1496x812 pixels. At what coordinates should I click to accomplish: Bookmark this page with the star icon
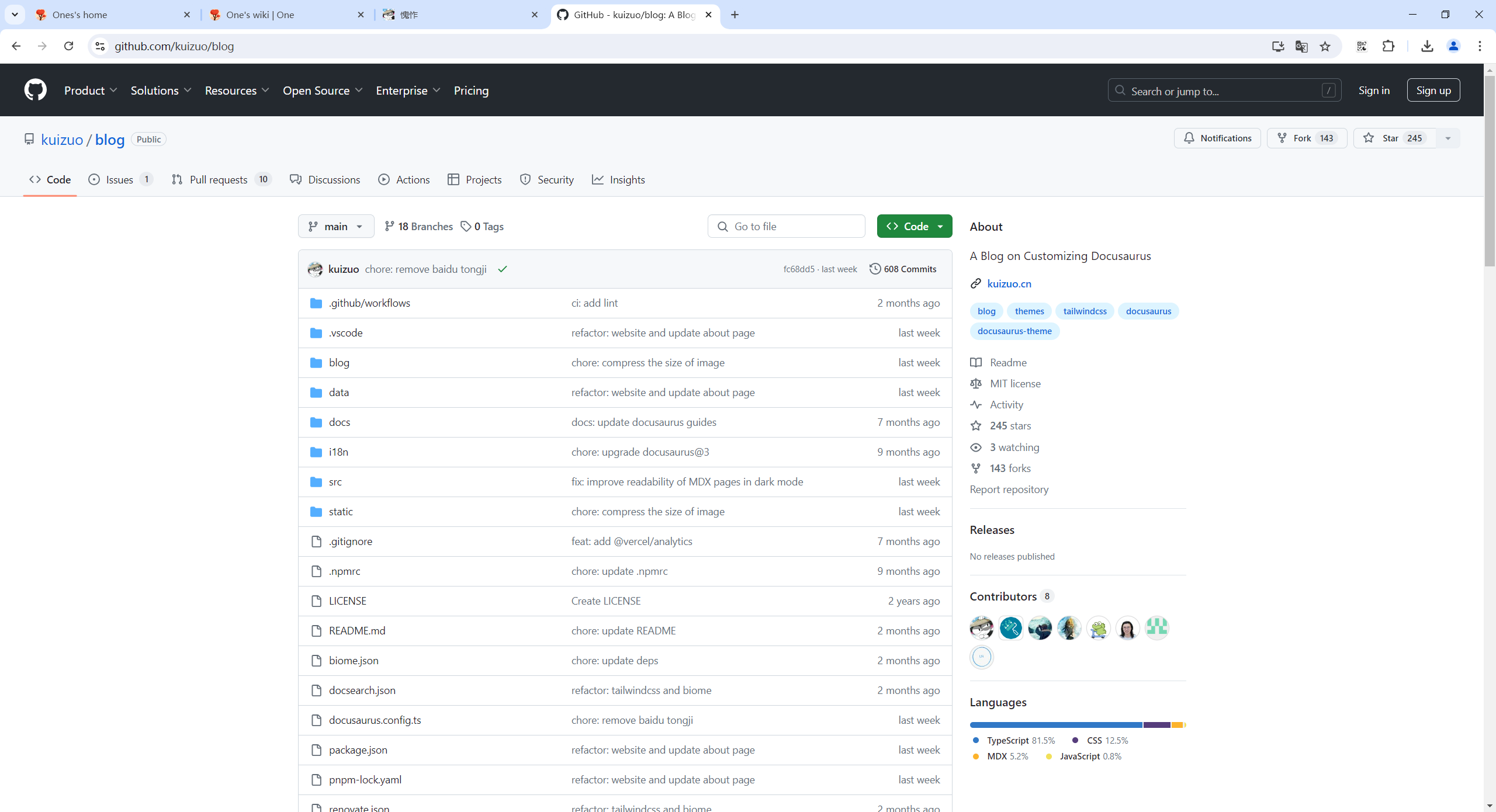1325,46
